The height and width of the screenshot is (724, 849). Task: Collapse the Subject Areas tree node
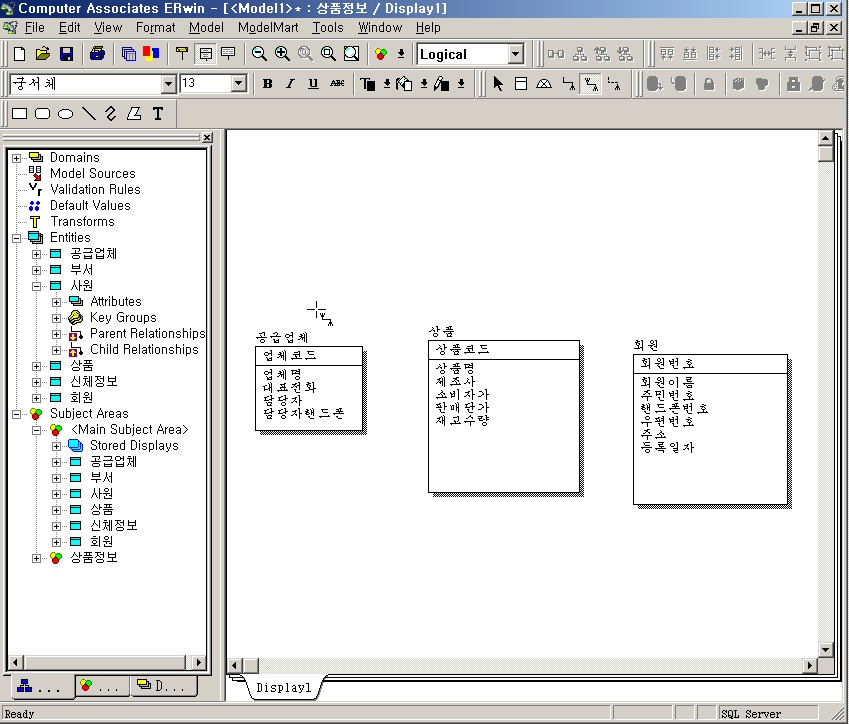17,414
